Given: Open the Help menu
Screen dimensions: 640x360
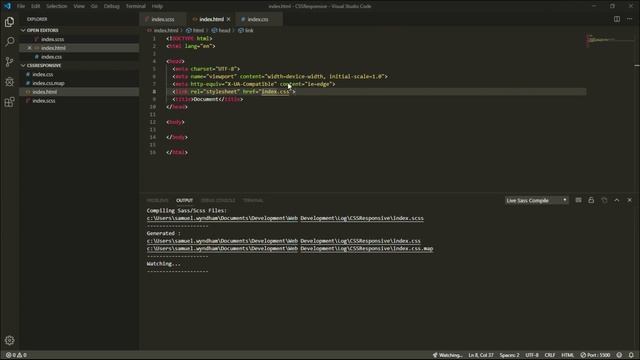Looking at the screenshot, I should 157,6.
